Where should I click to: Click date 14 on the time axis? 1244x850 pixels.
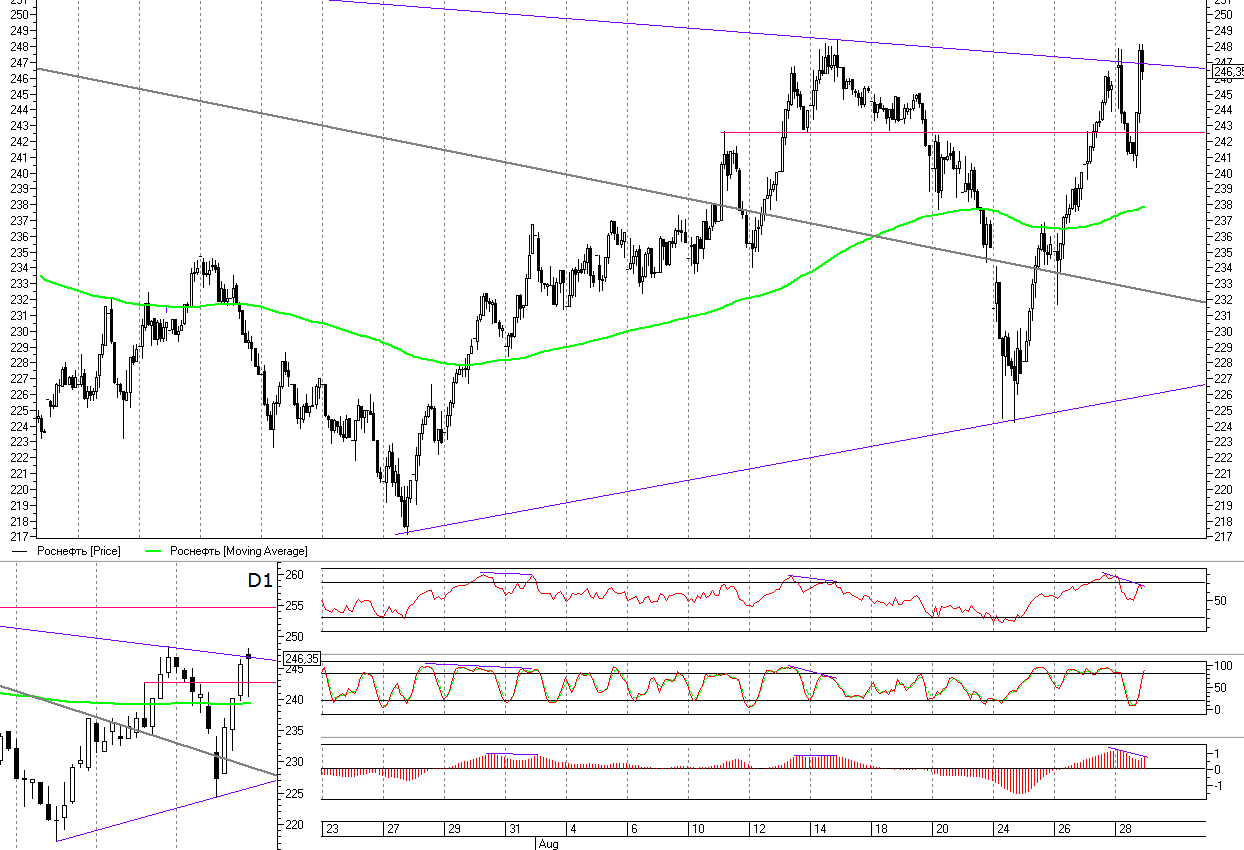pyautogui.click(x=820, y=829)
